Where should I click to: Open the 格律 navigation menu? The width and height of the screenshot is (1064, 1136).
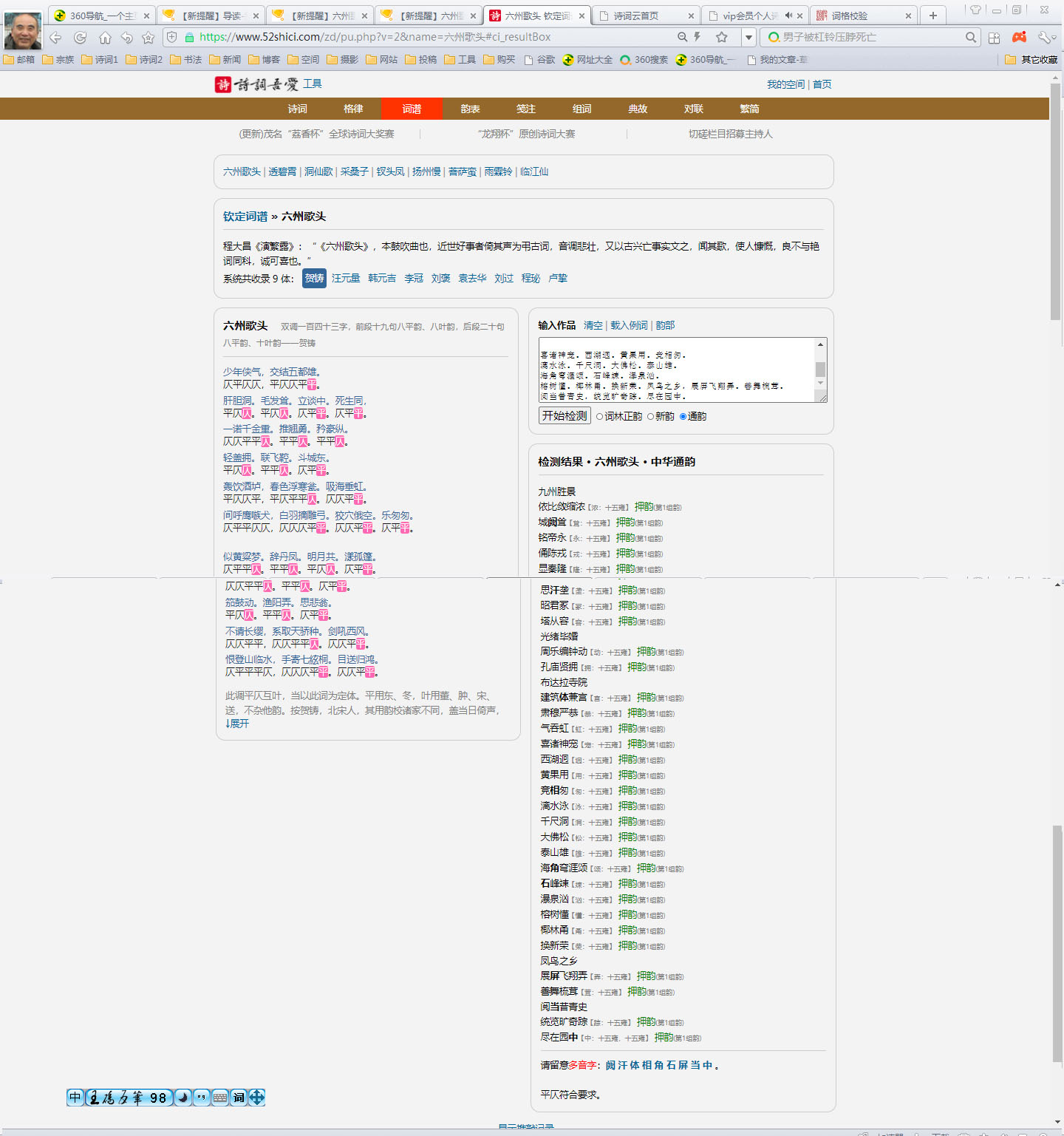(x=353, y=109)
